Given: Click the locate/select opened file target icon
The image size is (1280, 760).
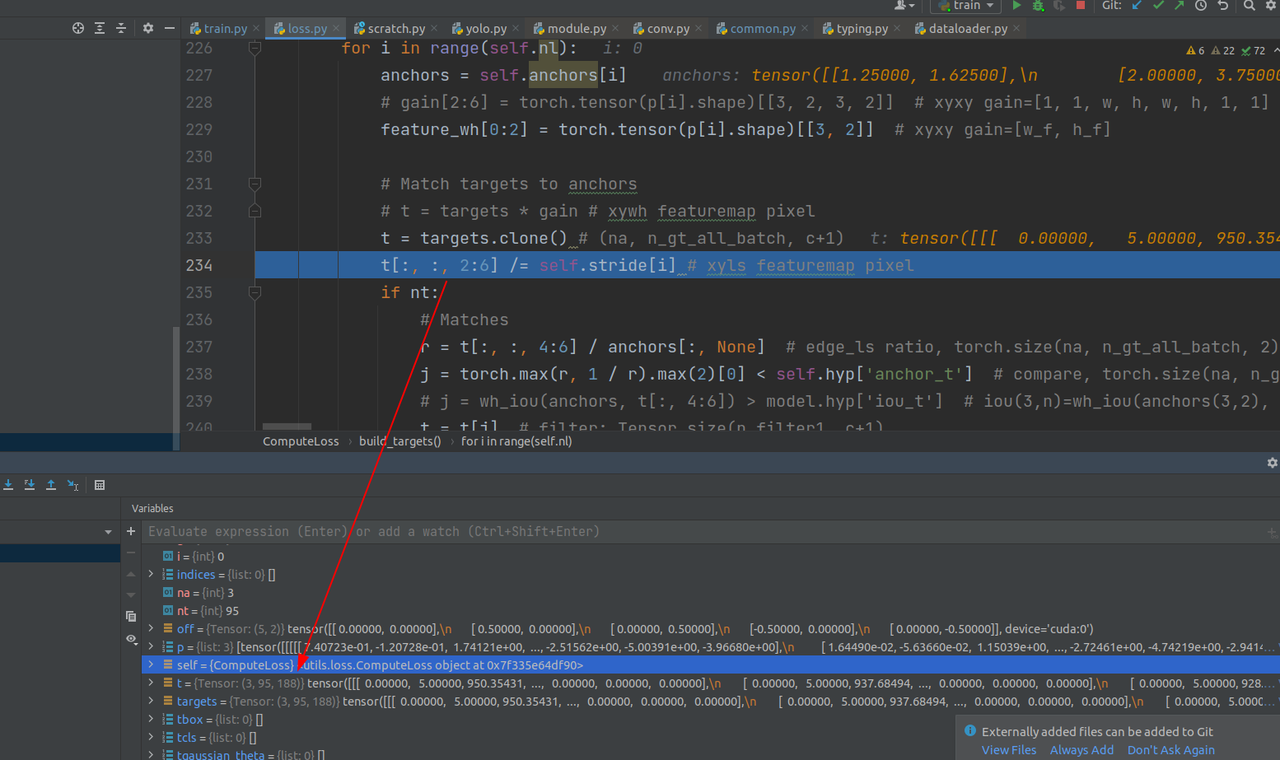Looking at the screenshot, I should tap(78, 28).
